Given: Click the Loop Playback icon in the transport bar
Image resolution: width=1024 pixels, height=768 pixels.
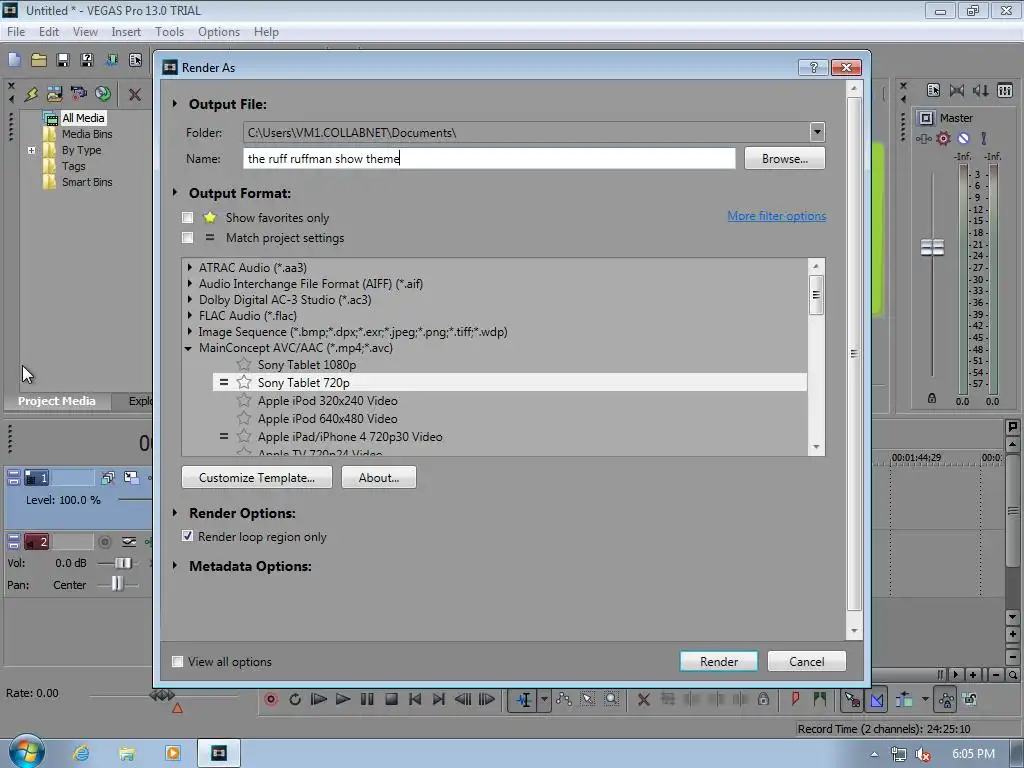Looking at the screenshot, I should click(295, 699).
